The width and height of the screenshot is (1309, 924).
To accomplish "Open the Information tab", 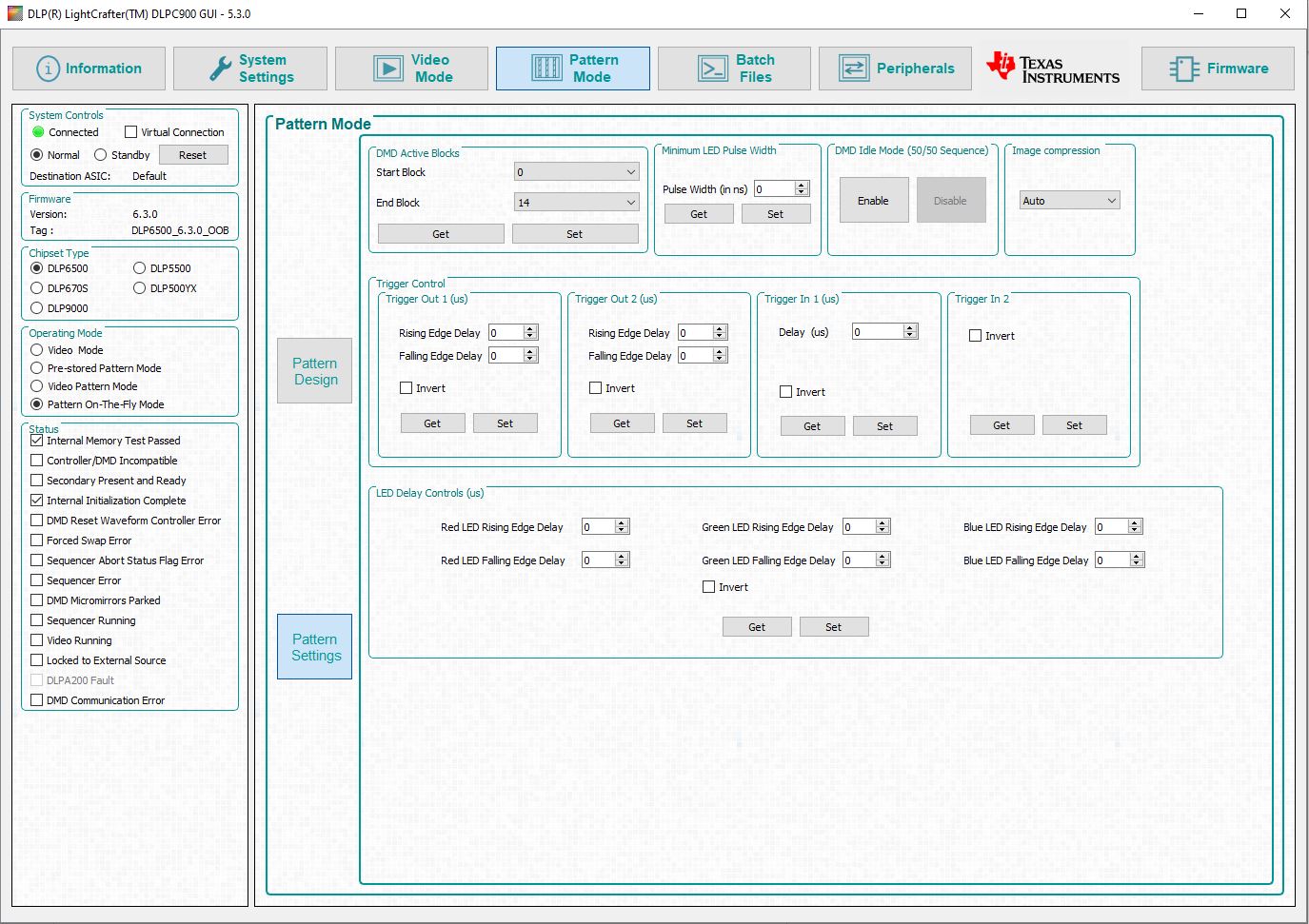I will [89, 69].
